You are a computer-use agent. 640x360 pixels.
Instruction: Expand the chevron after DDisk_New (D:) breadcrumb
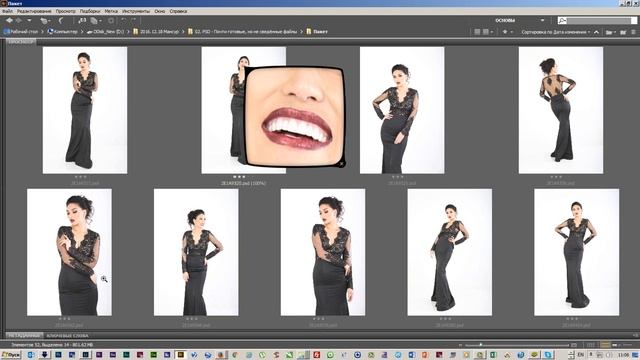(128, 31)
